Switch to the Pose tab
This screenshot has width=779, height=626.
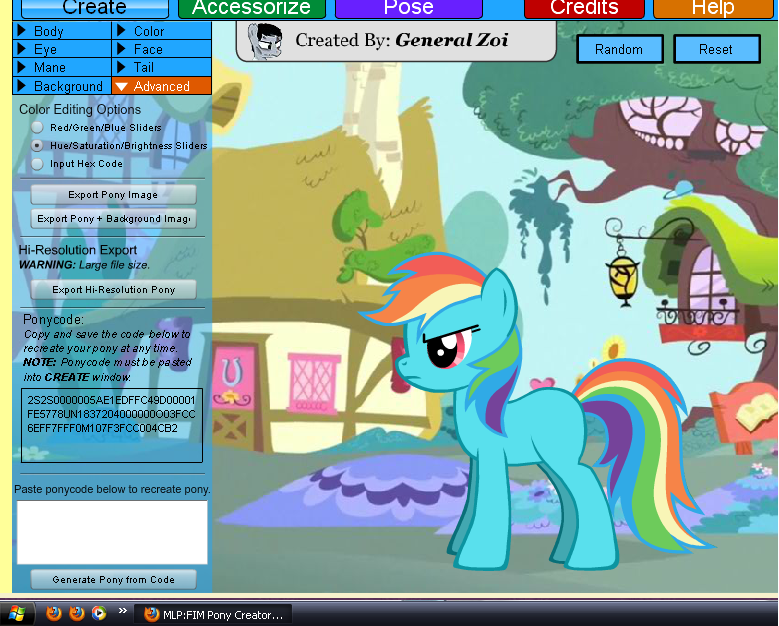click(x=408, y=8)
